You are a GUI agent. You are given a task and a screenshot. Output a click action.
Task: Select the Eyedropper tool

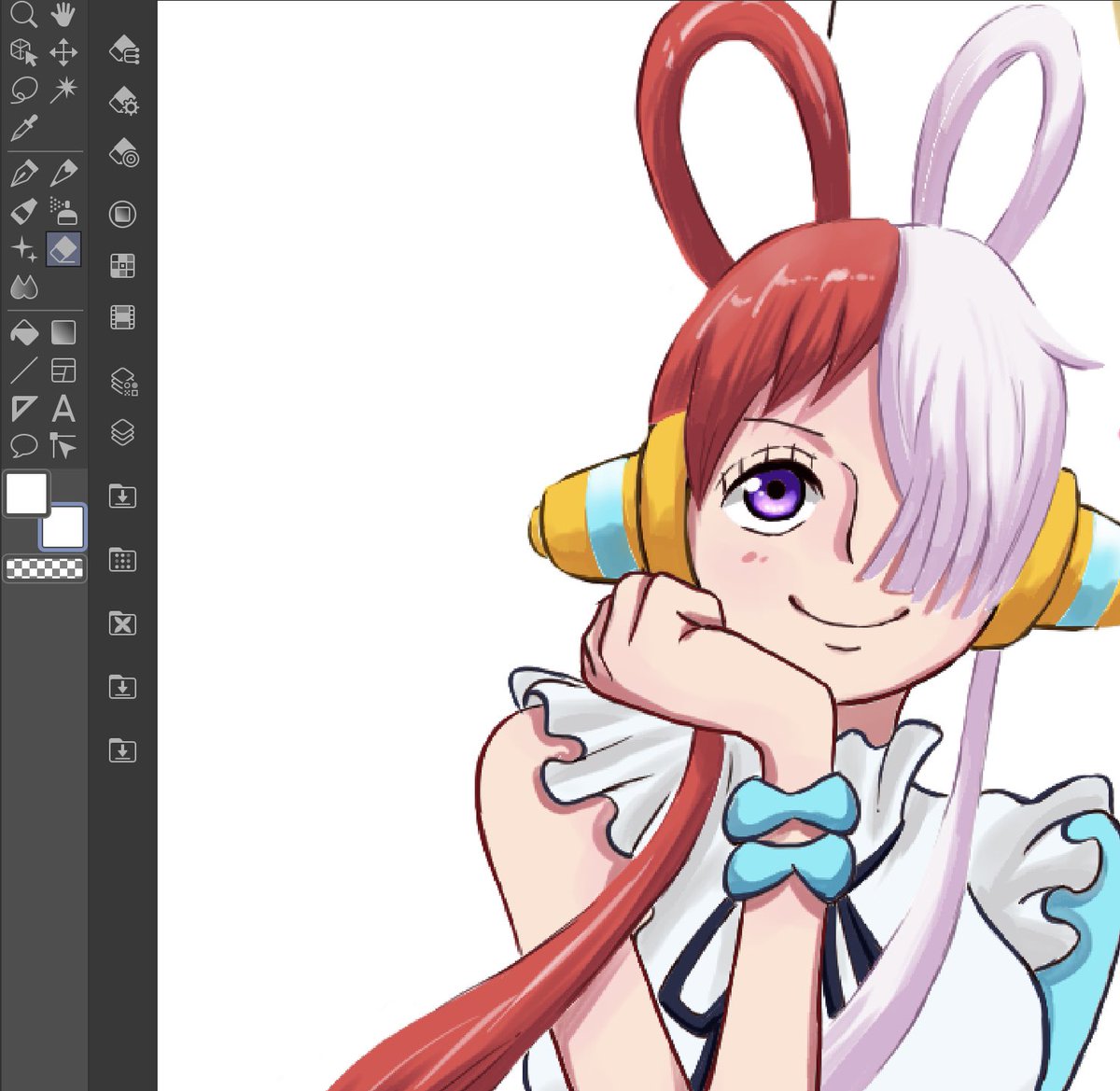[x=23, y=128]
